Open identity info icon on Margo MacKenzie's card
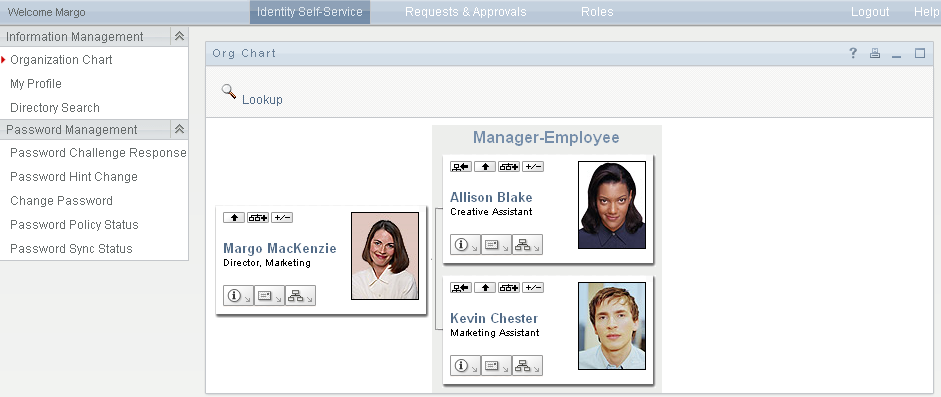Image resolution: width=941 pixels, height=397 pixels. point(238,296)
